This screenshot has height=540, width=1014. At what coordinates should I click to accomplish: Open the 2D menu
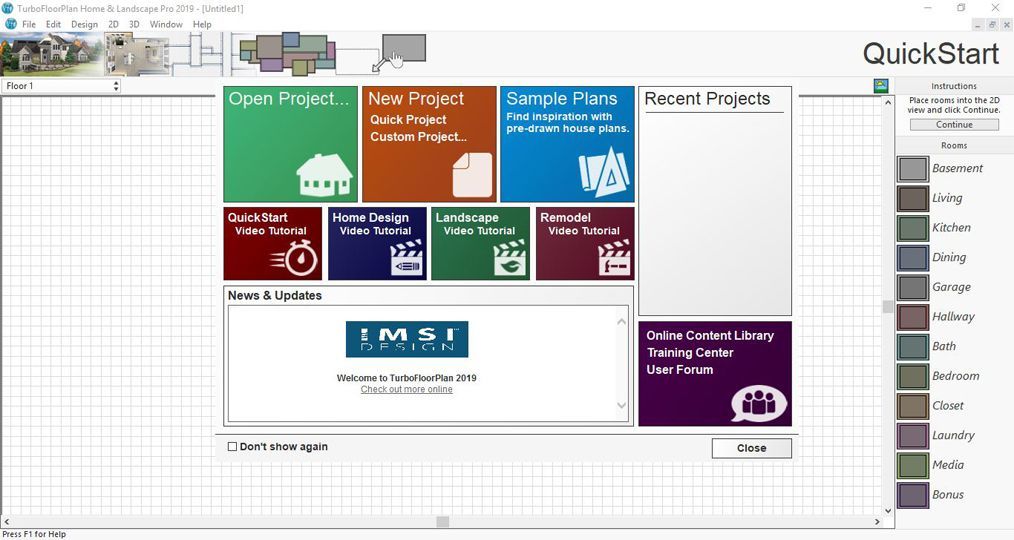tap(113, 24)
